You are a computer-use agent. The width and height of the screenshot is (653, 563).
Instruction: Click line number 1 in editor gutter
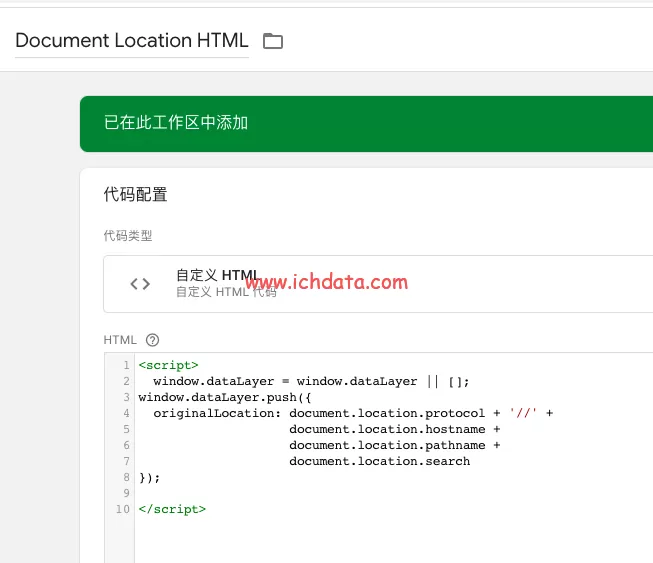tap(126, 365)
